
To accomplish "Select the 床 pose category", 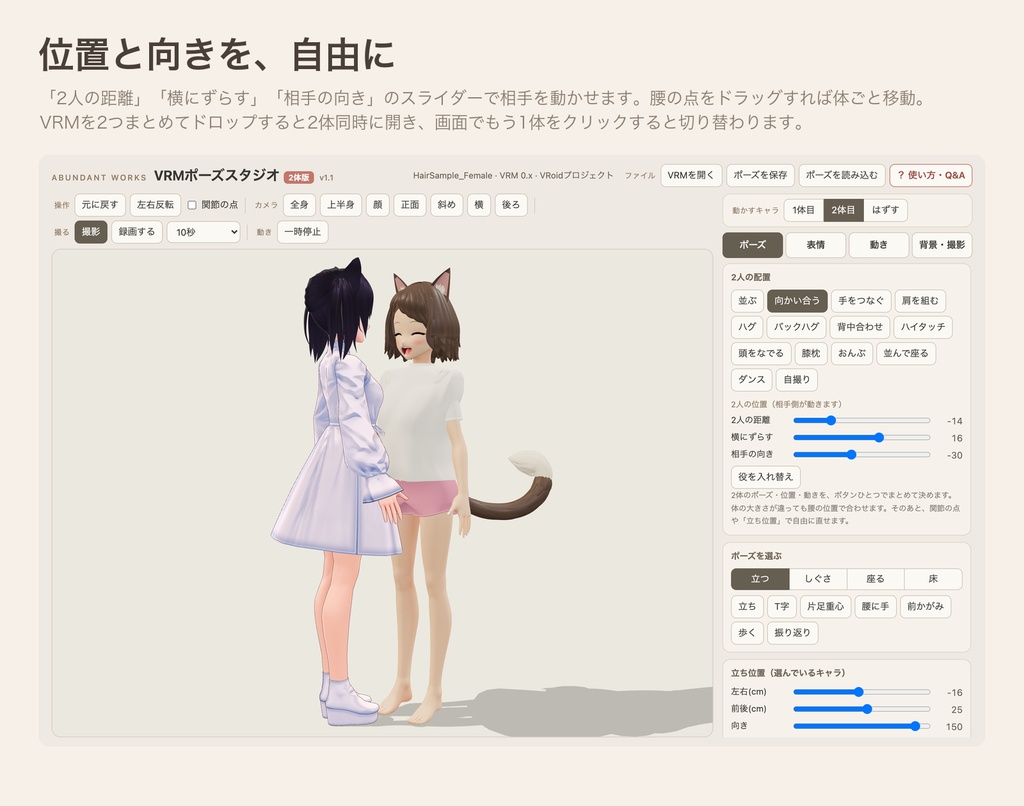I will tap(933, 579).
